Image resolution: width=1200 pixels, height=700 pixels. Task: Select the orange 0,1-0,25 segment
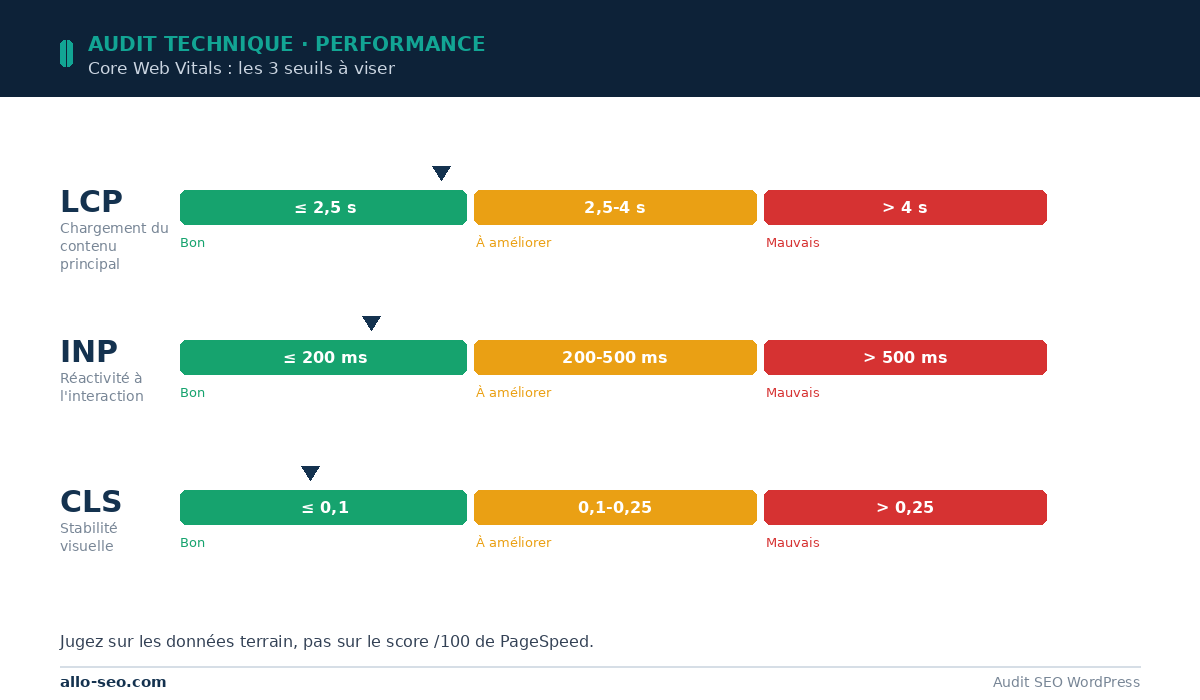[x=615, y=507]
